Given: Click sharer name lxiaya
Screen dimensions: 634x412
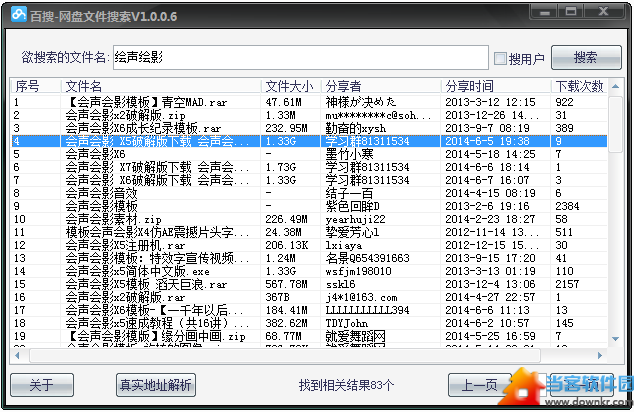Looking at the screenshot, I should coord(344,245).
